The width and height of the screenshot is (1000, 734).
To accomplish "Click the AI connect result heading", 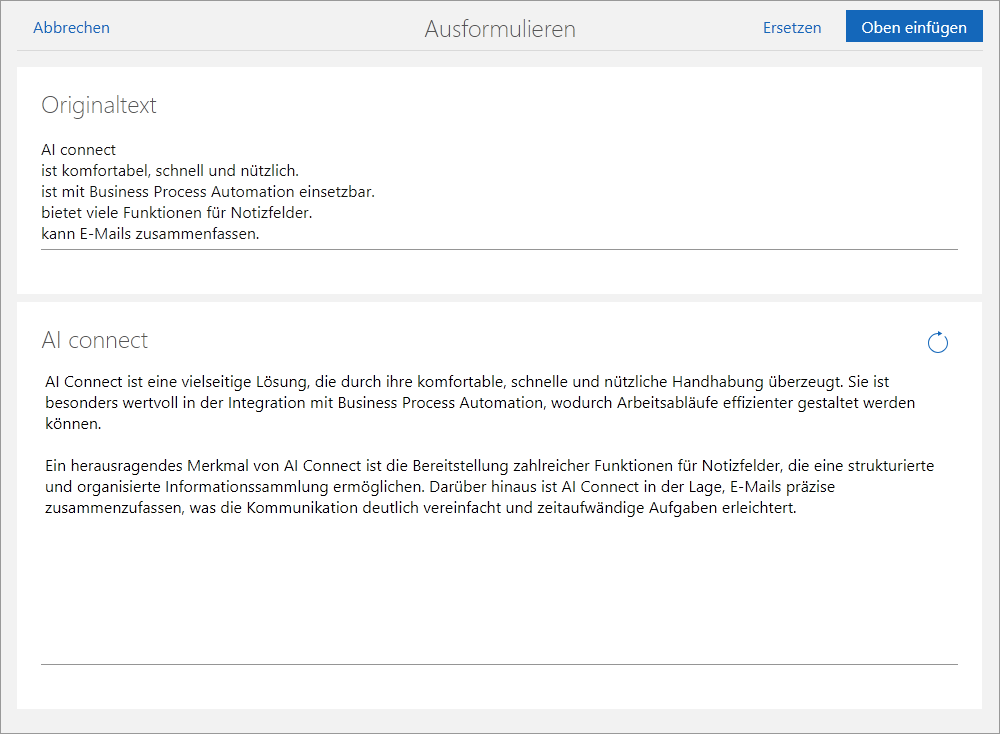I will (94, 340).
